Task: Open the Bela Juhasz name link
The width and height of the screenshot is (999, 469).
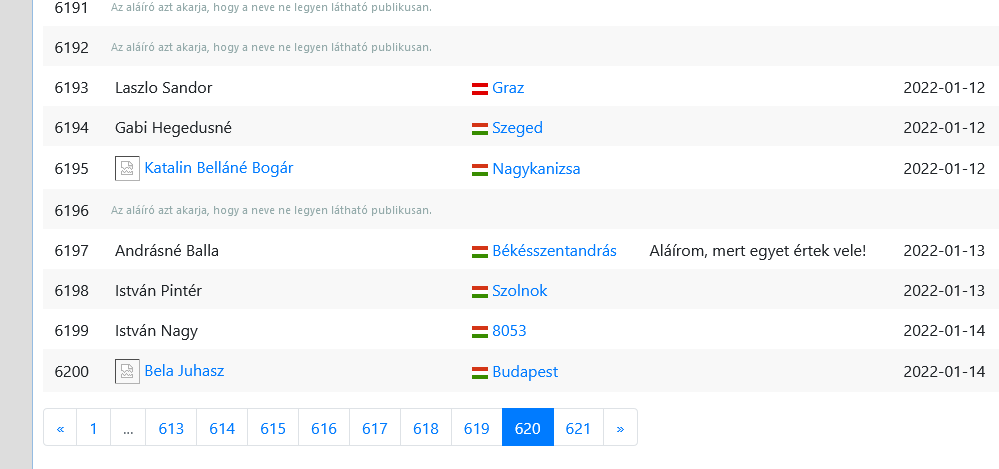Action: click(184, 370)
